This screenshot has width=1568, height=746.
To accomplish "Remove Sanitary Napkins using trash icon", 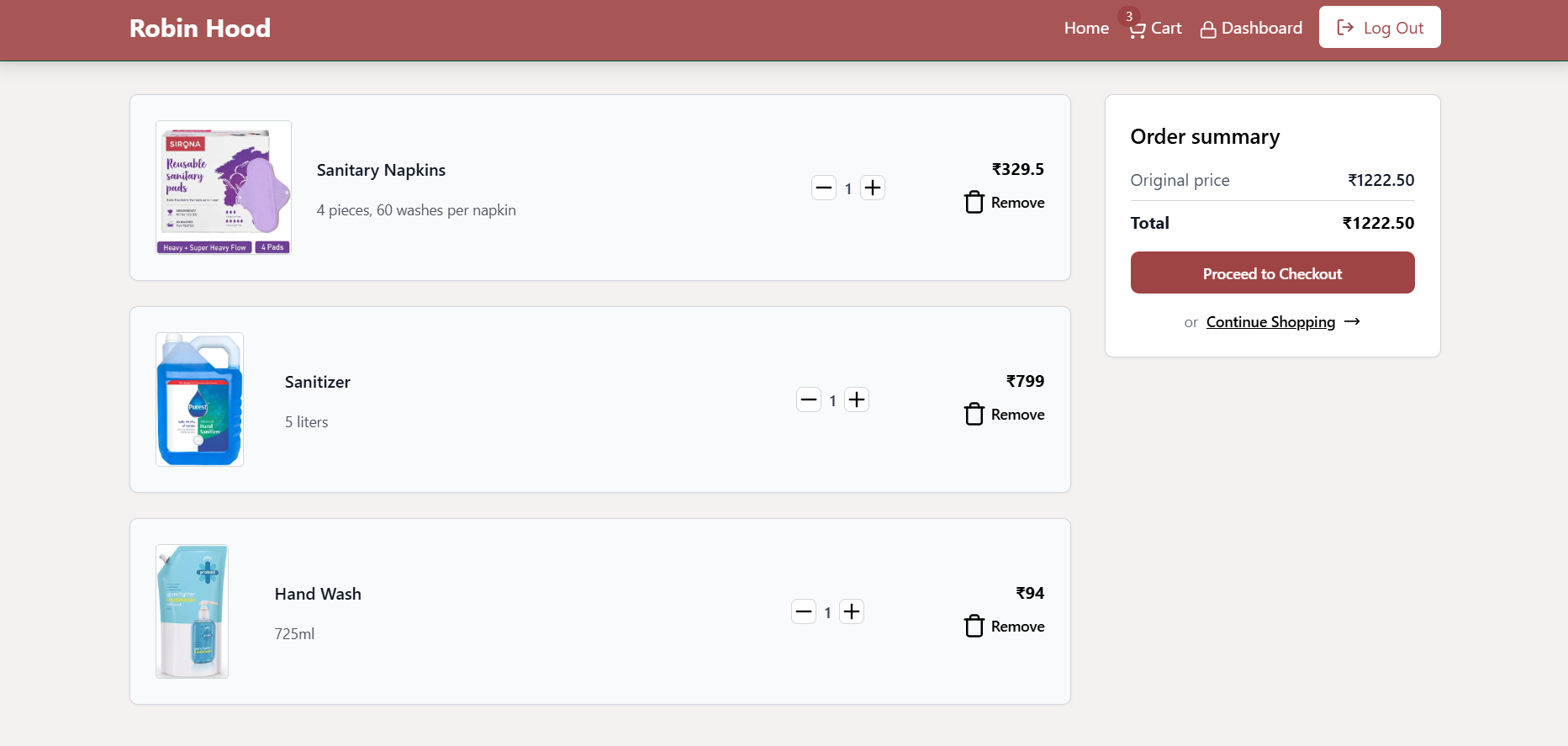I will pos(974,203).
